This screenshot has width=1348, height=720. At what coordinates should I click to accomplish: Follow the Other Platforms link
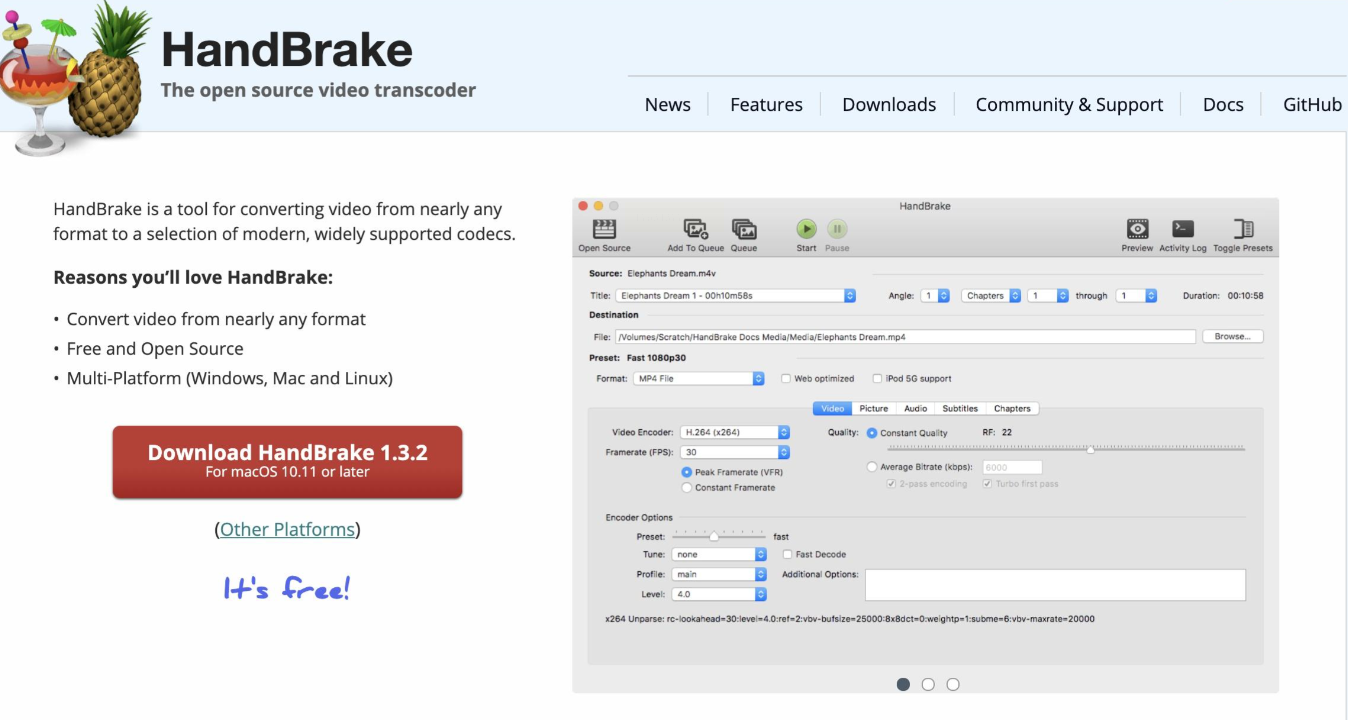pyautogui.click(x=287, y=529)
